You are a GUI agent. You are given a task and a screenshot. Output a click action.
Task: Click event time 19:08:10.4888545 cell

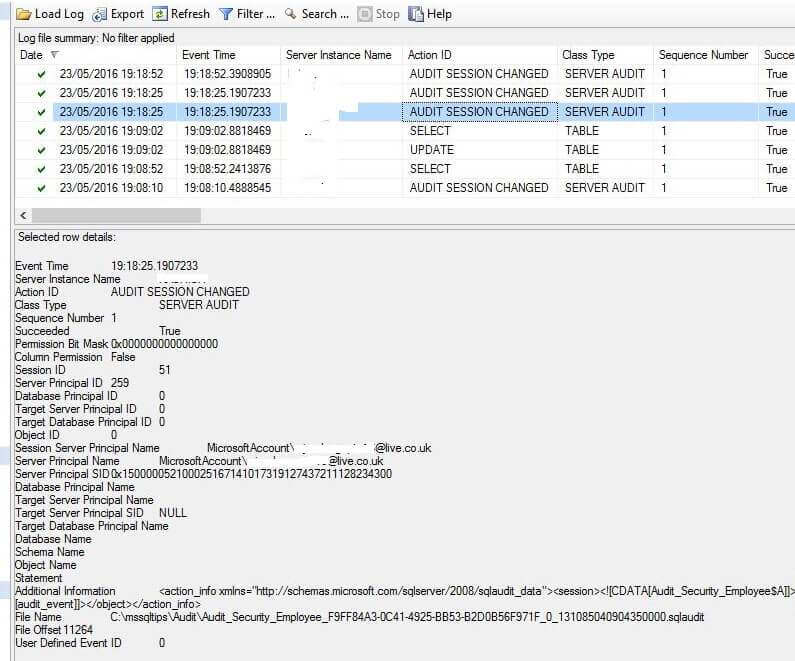coord(228,188)
